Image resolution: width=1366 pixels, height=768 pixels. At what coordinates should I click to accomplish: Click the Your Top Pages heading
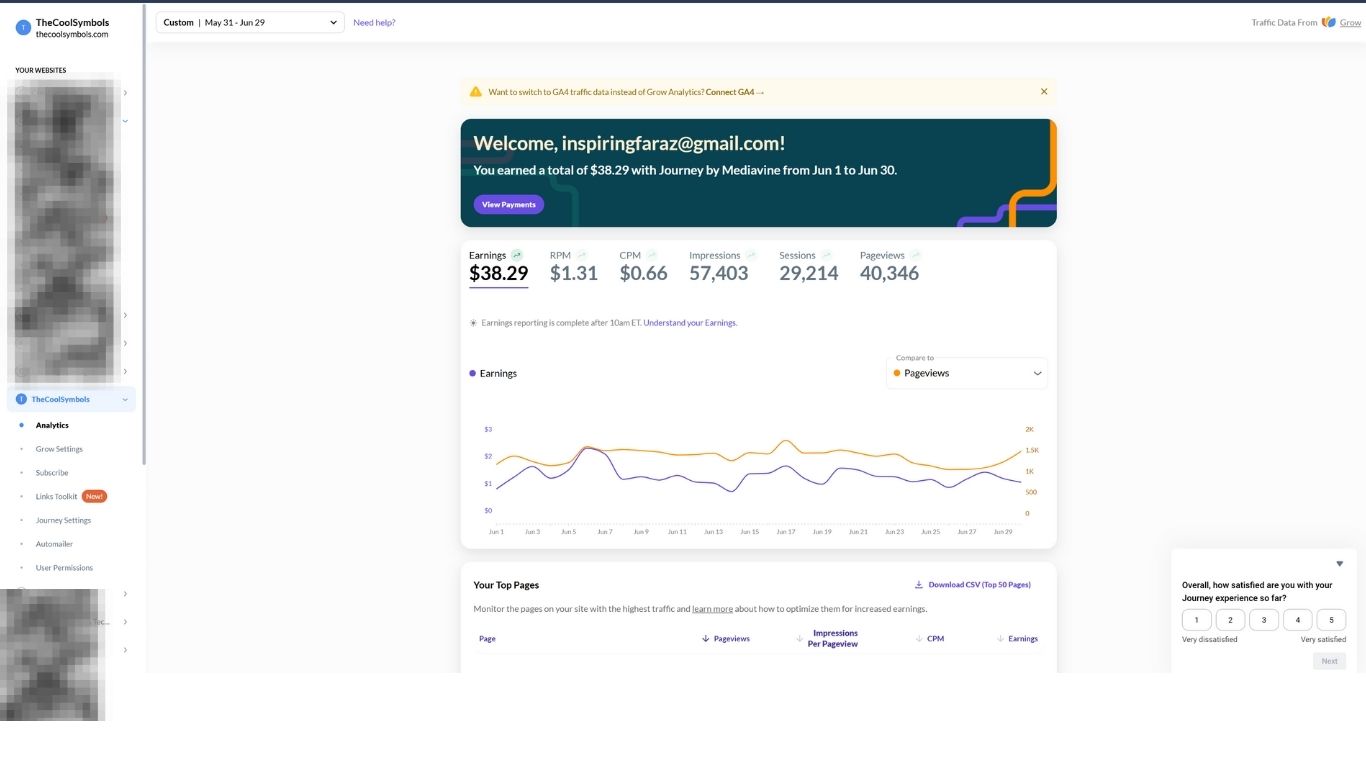506,585
